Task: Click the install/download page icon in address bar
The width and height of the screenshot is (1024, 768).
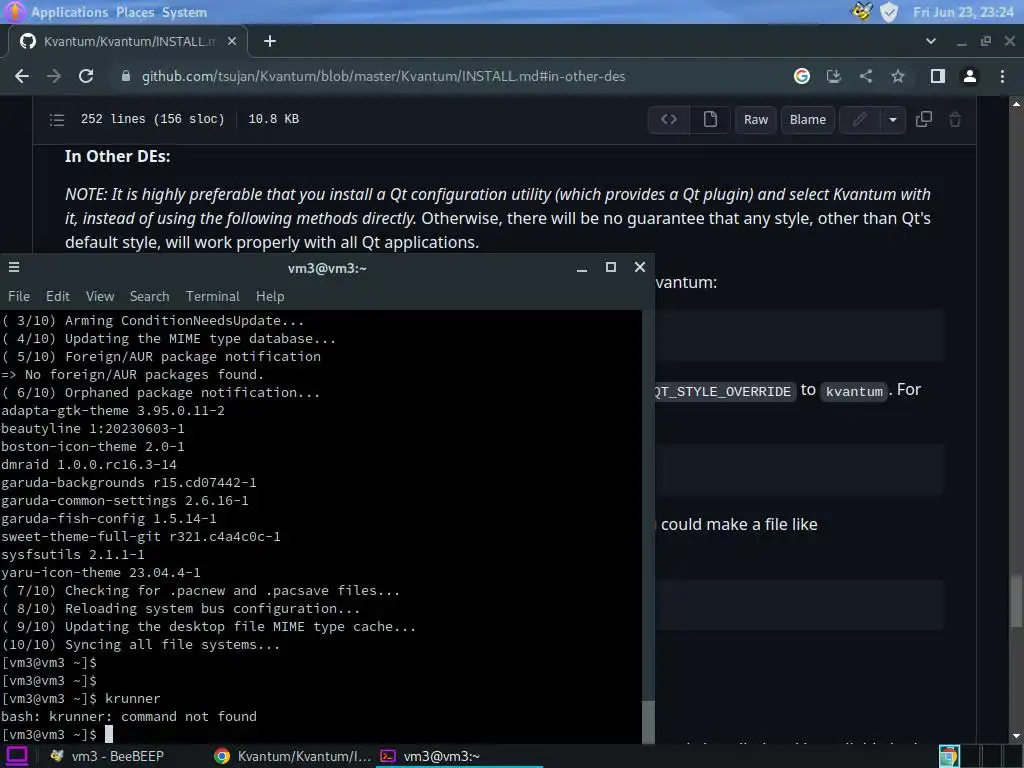Action: [833, 76]
